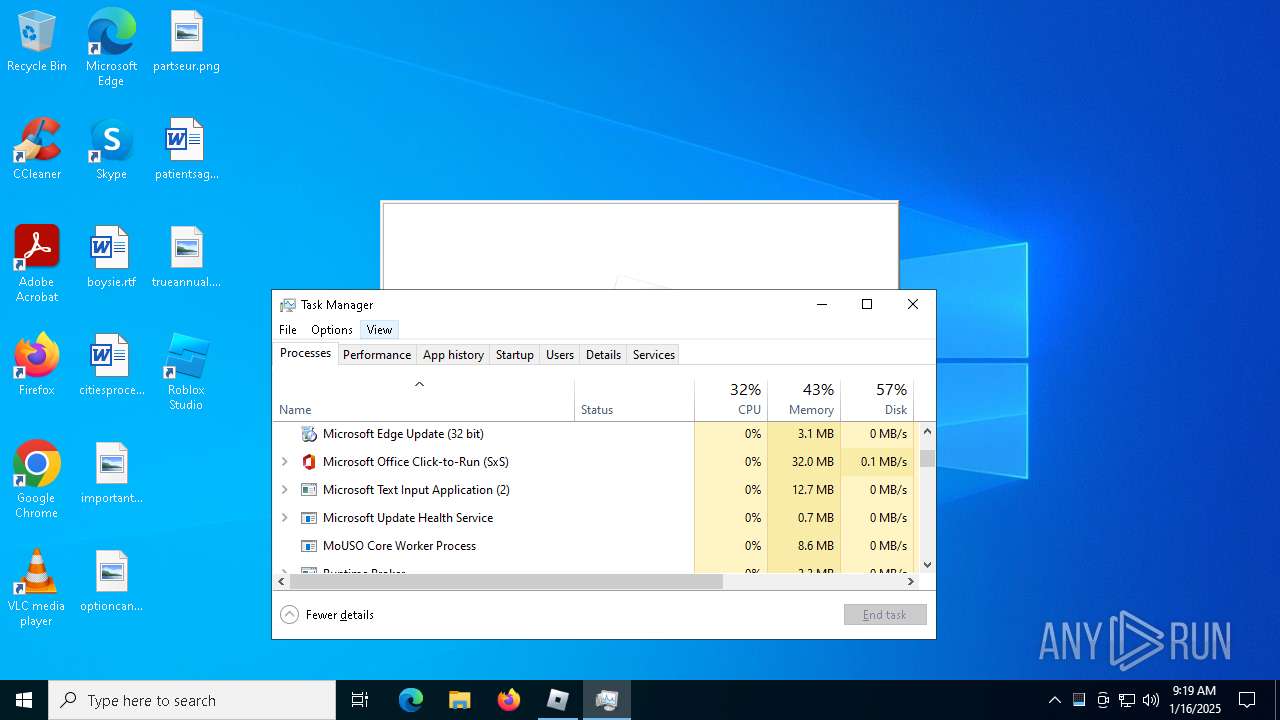Select boysie.rtf document icon

(x=111, y=258)
